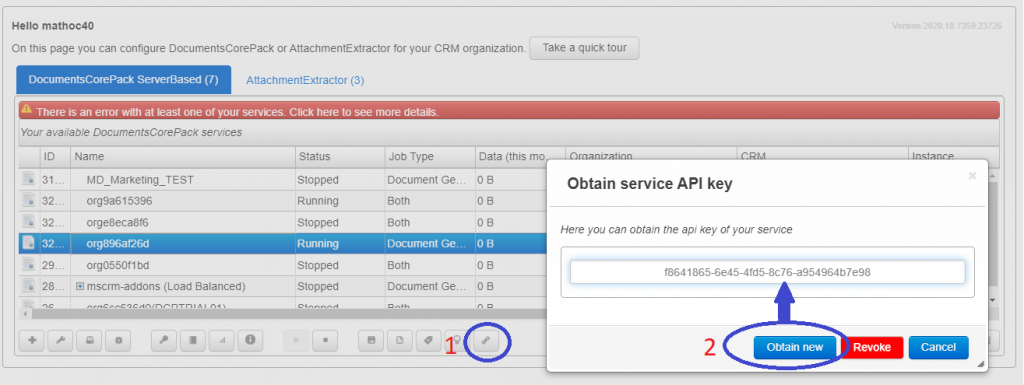This screenshot has height=385, width=1024.
Task: Click the Obtain new button
Action: [795, 347]
